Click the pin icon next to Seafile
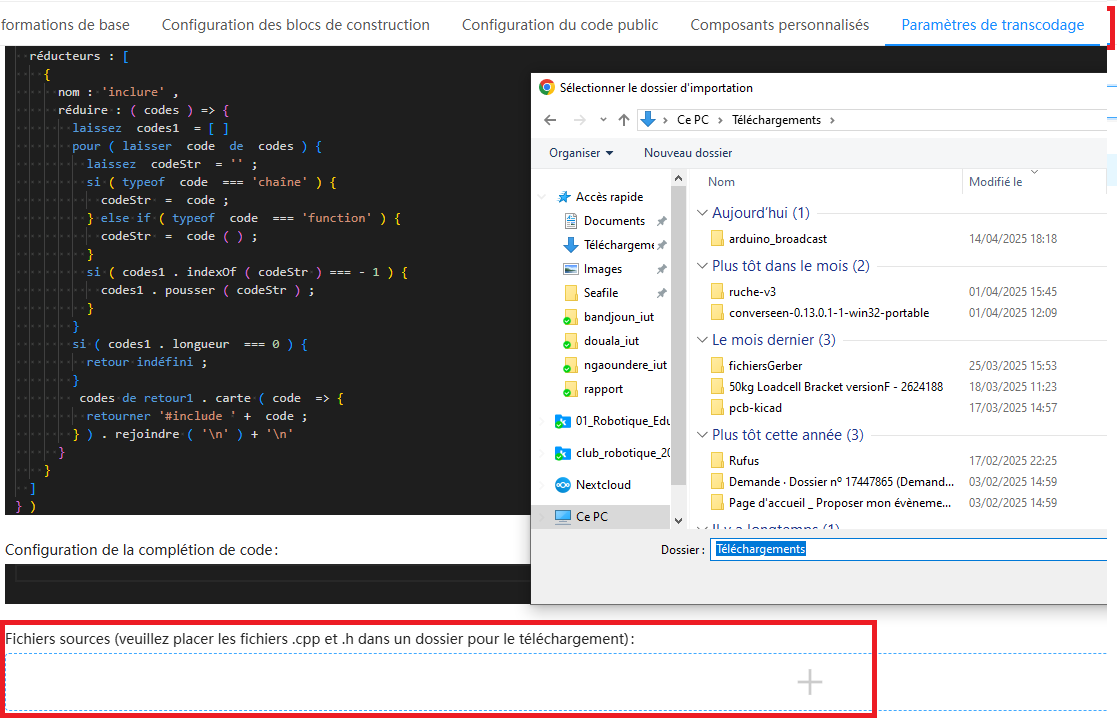This screenshot has height=726, width=1117. point(662,293)
